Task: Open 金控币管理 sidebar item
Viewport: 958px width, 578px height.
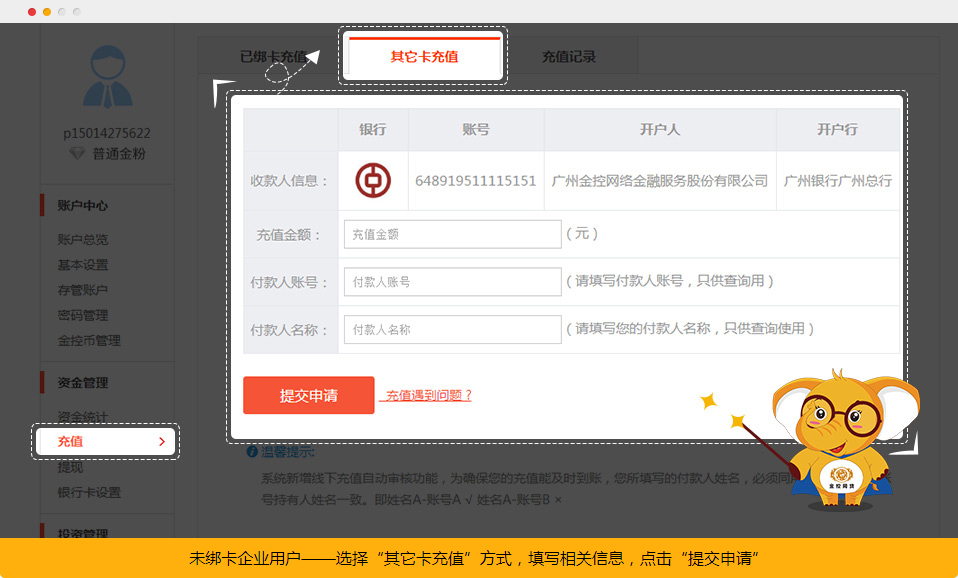Action: point(89,340)
